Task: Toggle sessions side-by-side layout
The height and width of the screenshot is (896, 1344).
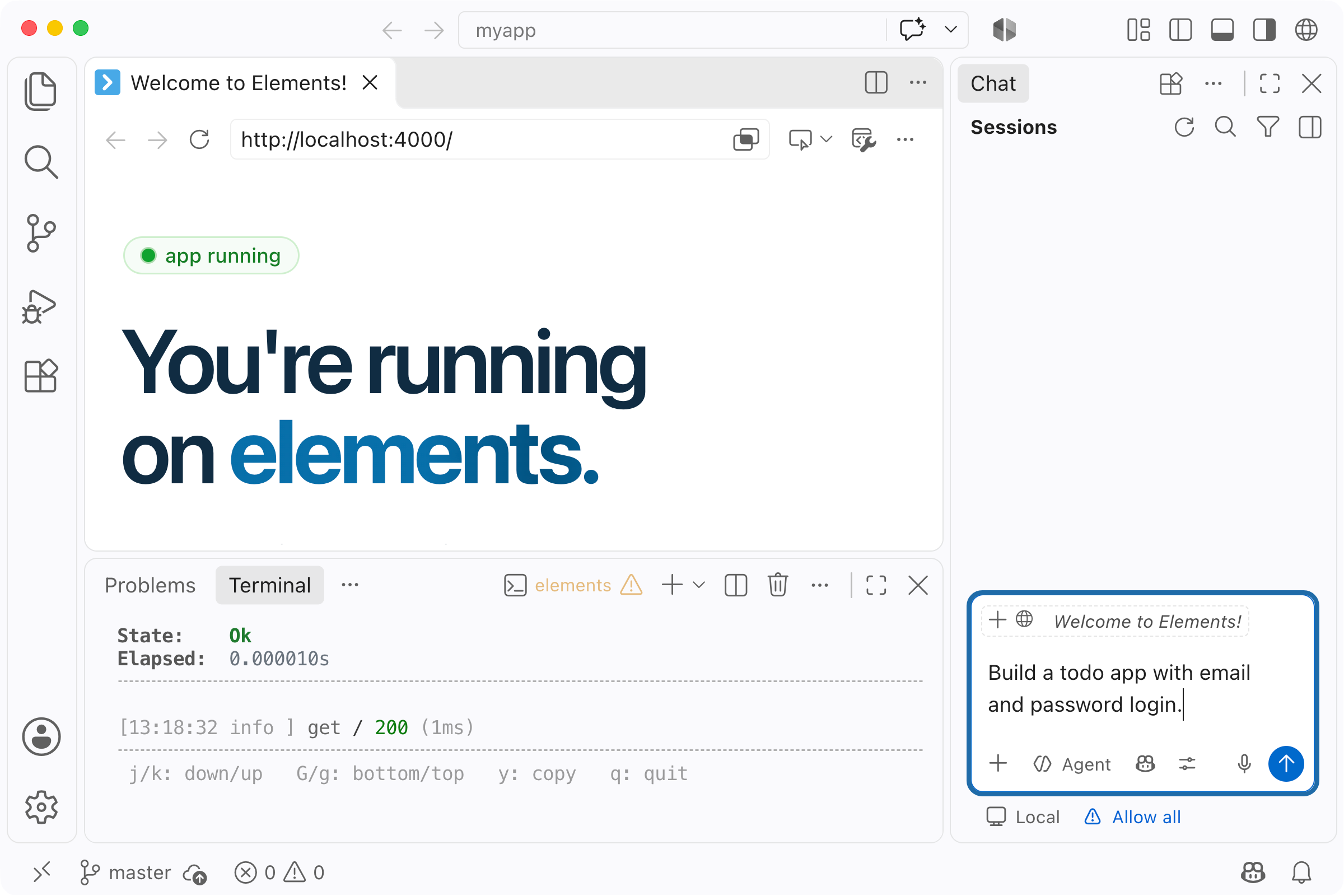Action: tap(1310, 127)
